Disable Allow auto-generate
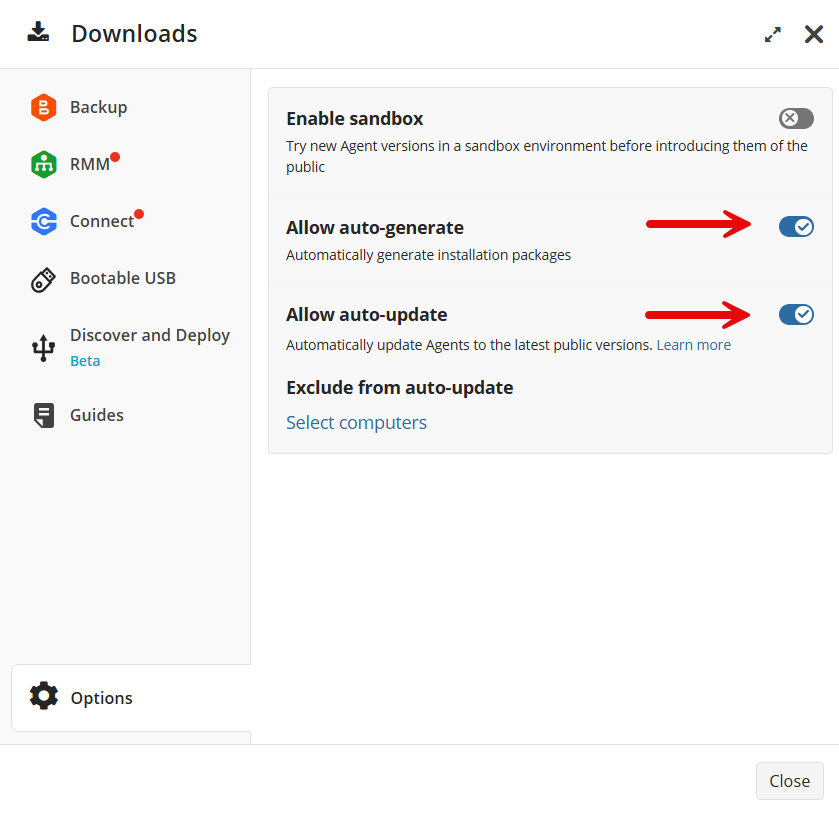839x815 pixels. tap(796, 226)
